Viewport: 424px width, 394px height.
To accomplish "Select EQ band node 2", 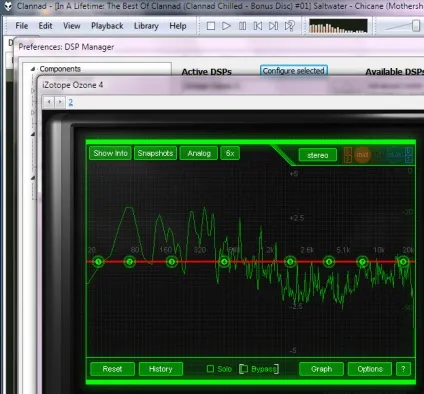I will click(130, 262).
